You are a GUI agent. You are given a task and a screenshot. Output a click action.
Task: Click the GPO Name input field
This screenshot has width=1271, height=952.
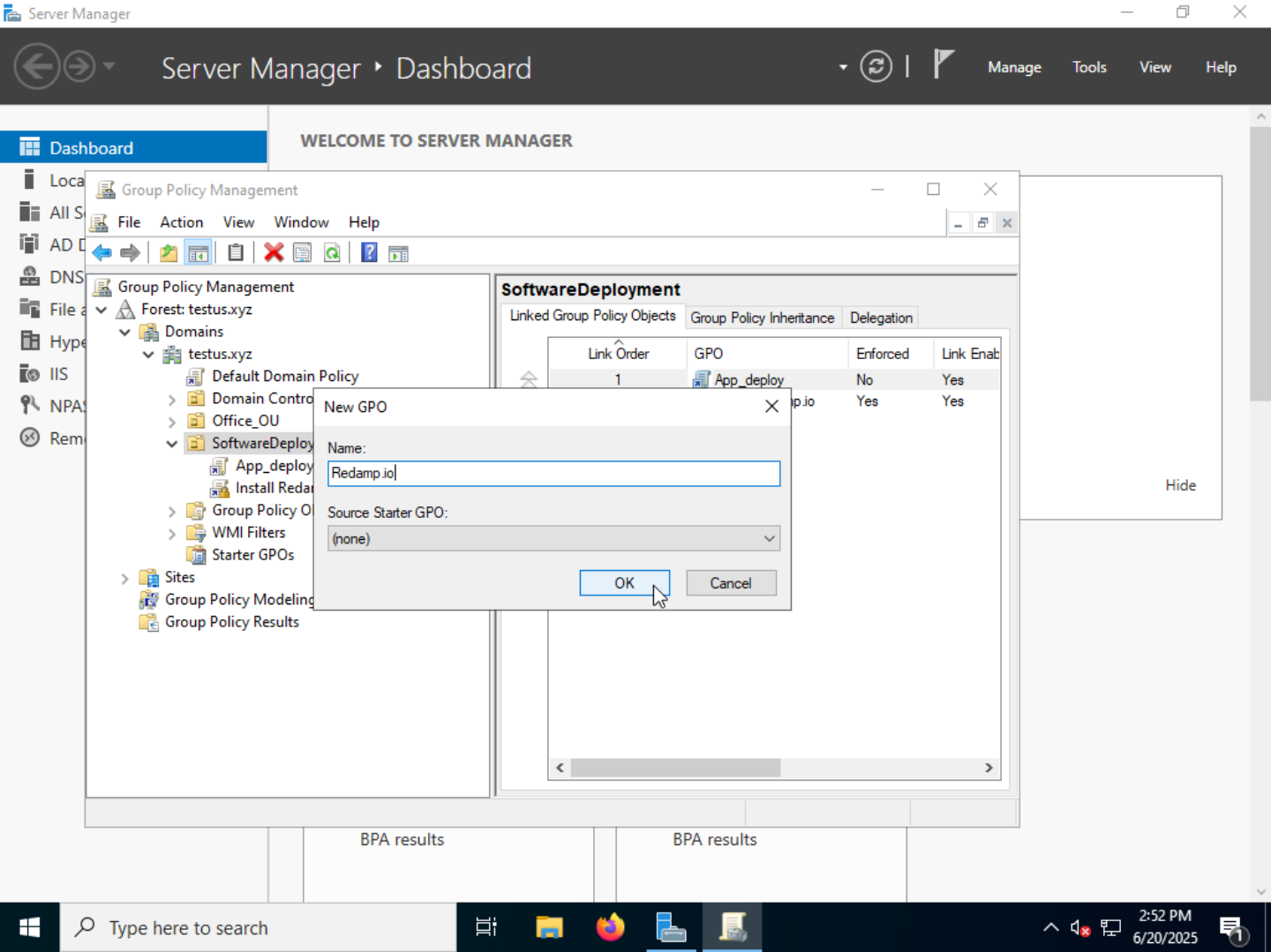click(553, 474)
